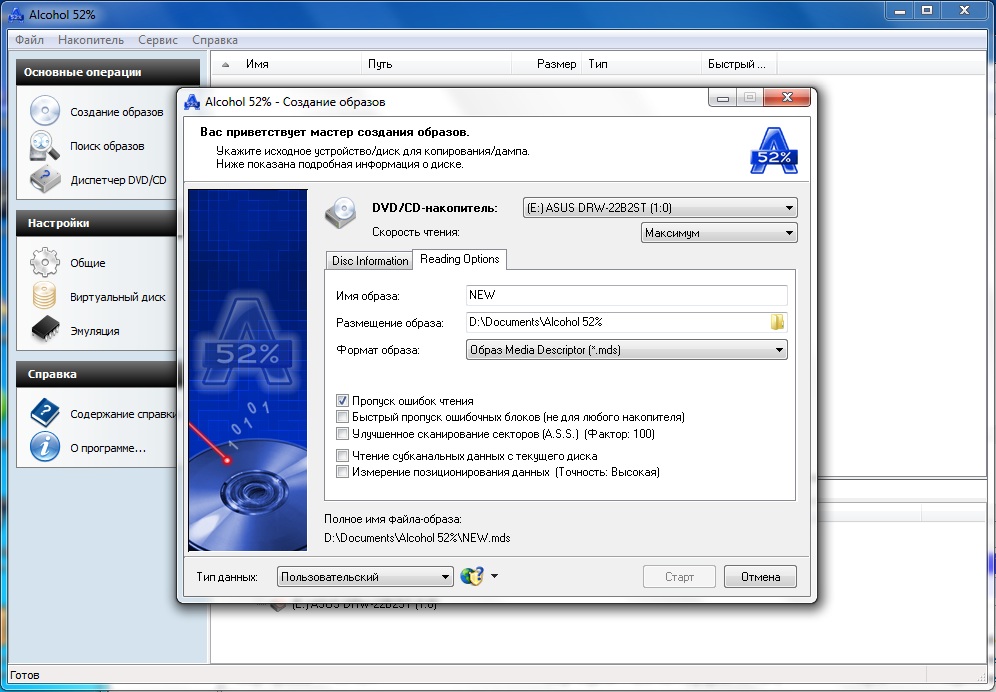Click the Путь column header
Image resolution: width=996 pixels, height=692 pixels.
tap(436, 64)
